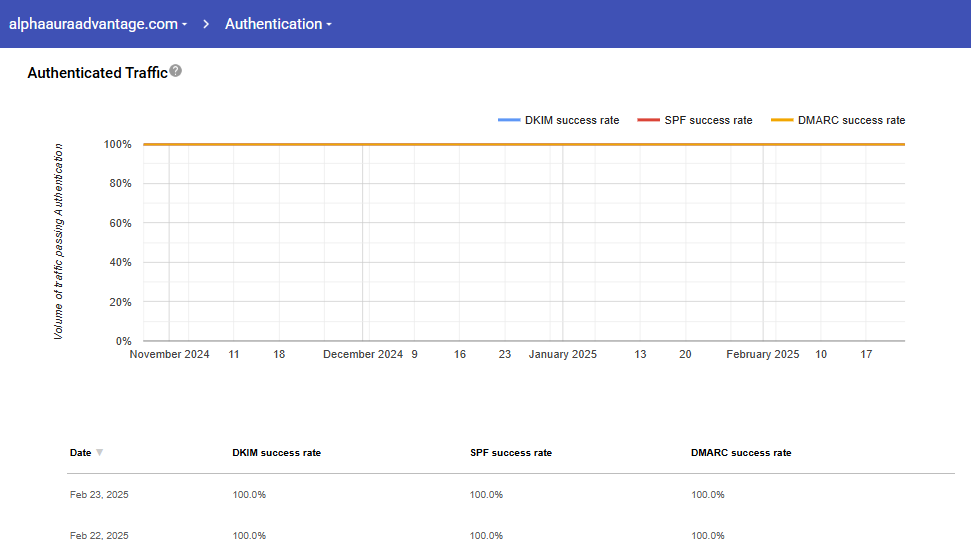The height and width of the screenshot is (550, 971).
Task: Open the alphaauraadvantage.com domain dropdown
Action: coord(98,24)
